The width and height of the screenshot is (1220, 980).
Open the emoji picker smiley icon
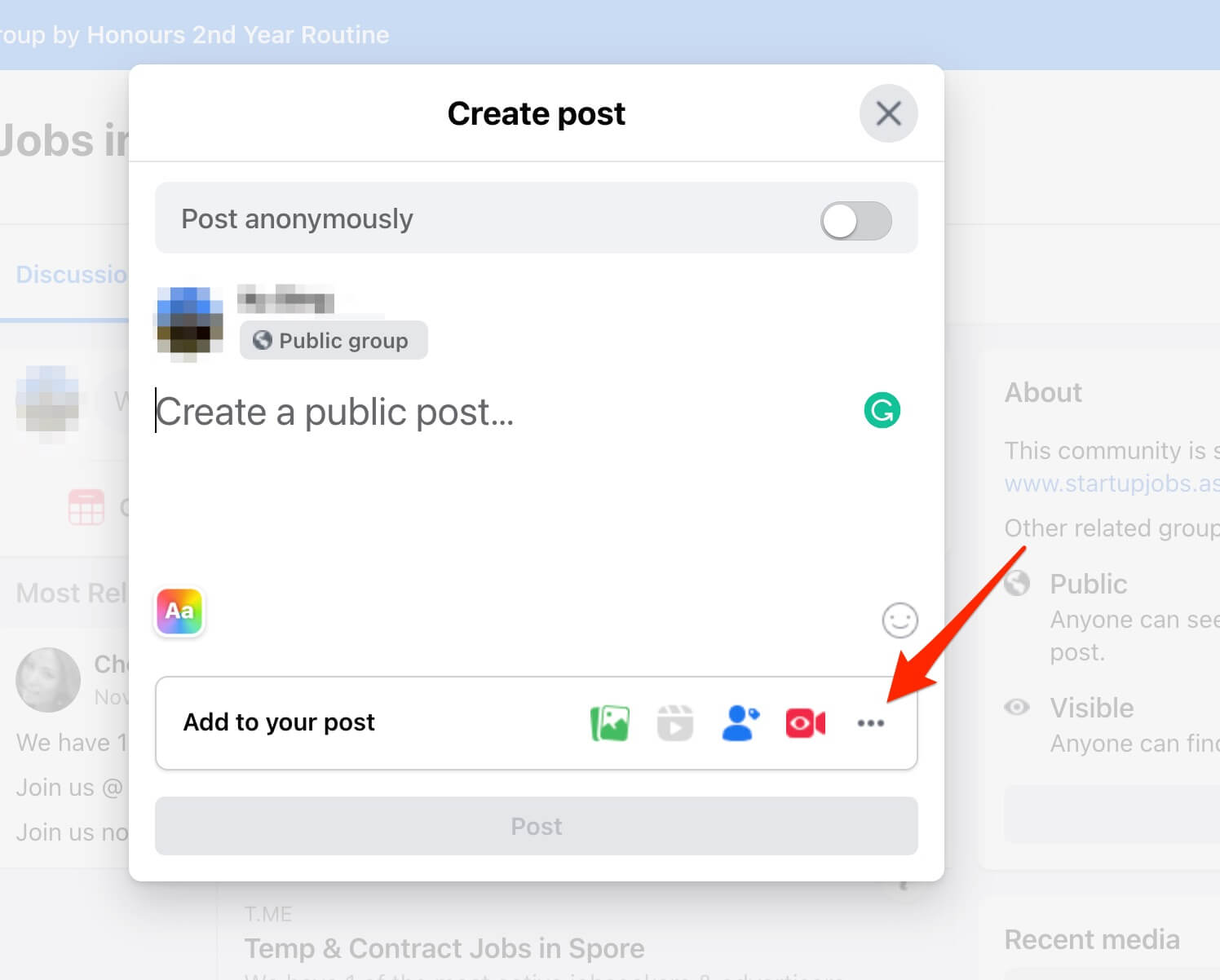(900, 620)
